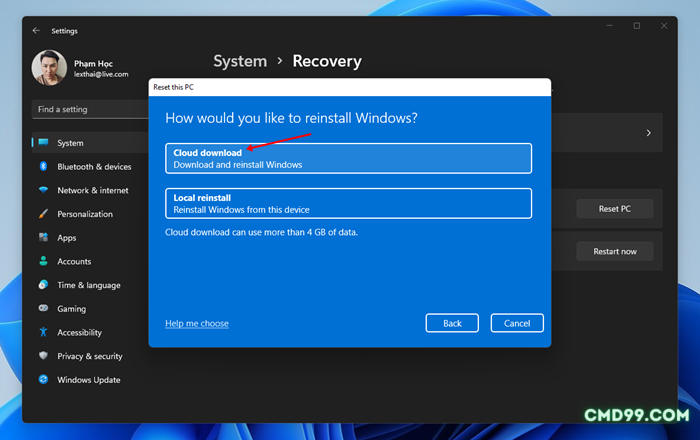
Task: Maximize the Settings window
Action: (637, 26)
